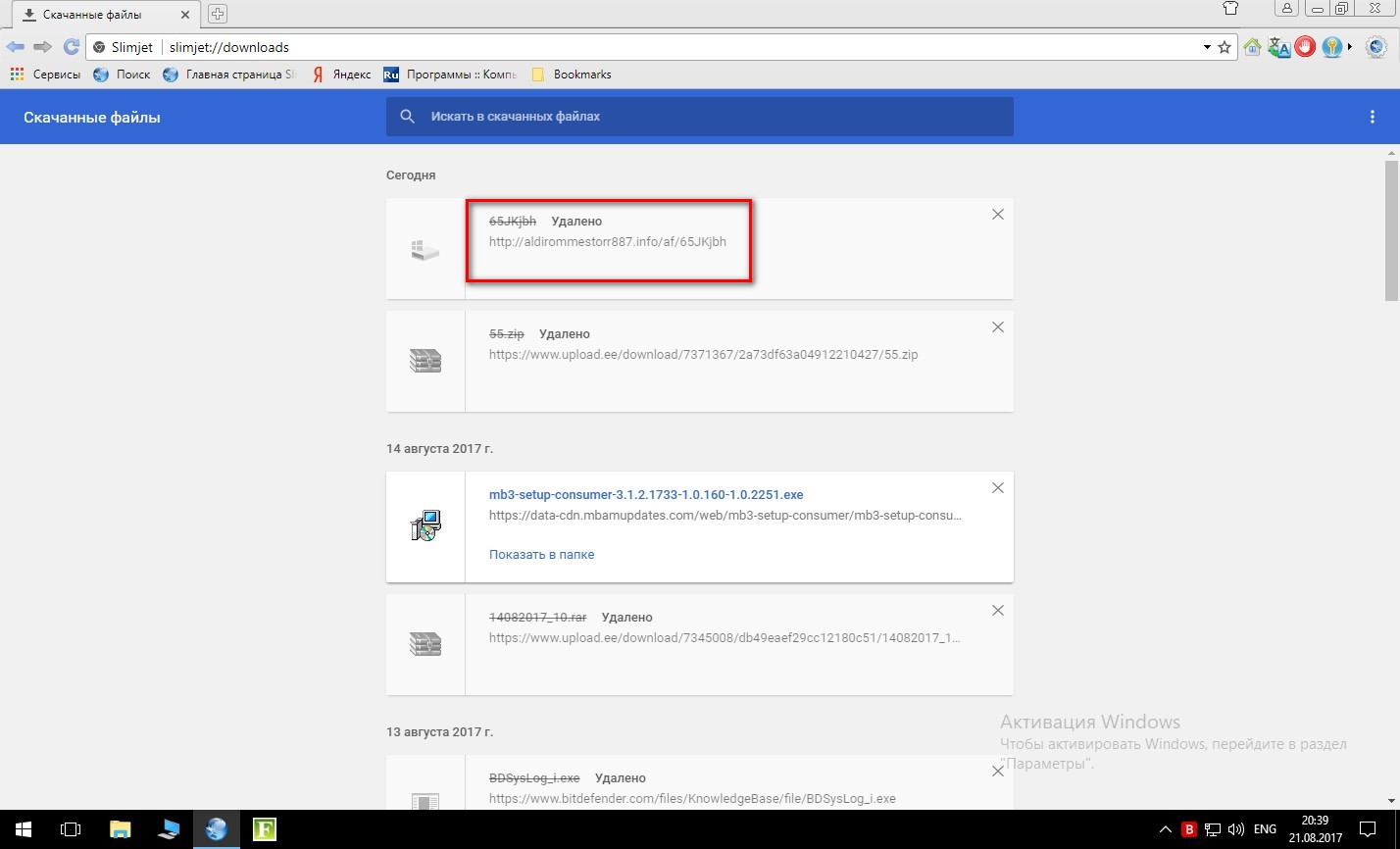Go forward with the browser forward arrow
Viewport: 1400px width, 849px height.
tap(42, 47)
